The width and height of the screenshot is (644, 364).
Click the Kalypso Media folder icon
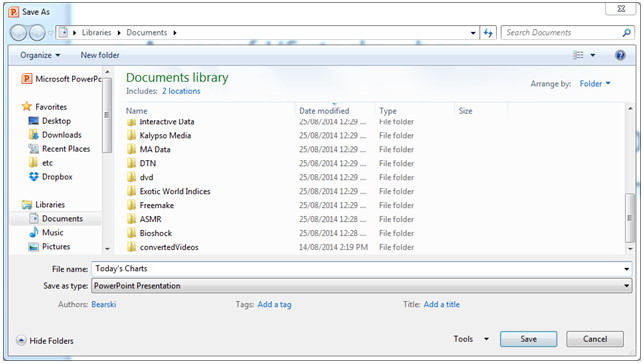(131, 135)
